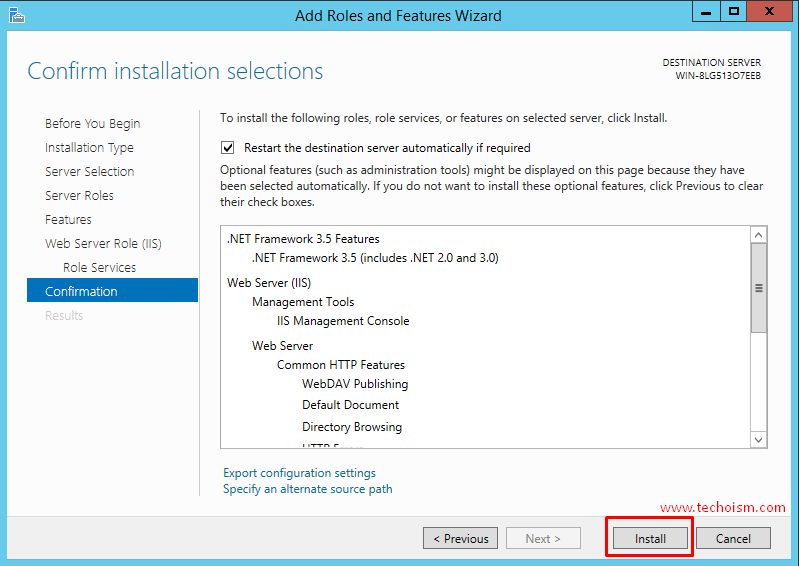799x566 pixels.
Task: Open Export configuration settings link
Action: [x=299, y=473]
